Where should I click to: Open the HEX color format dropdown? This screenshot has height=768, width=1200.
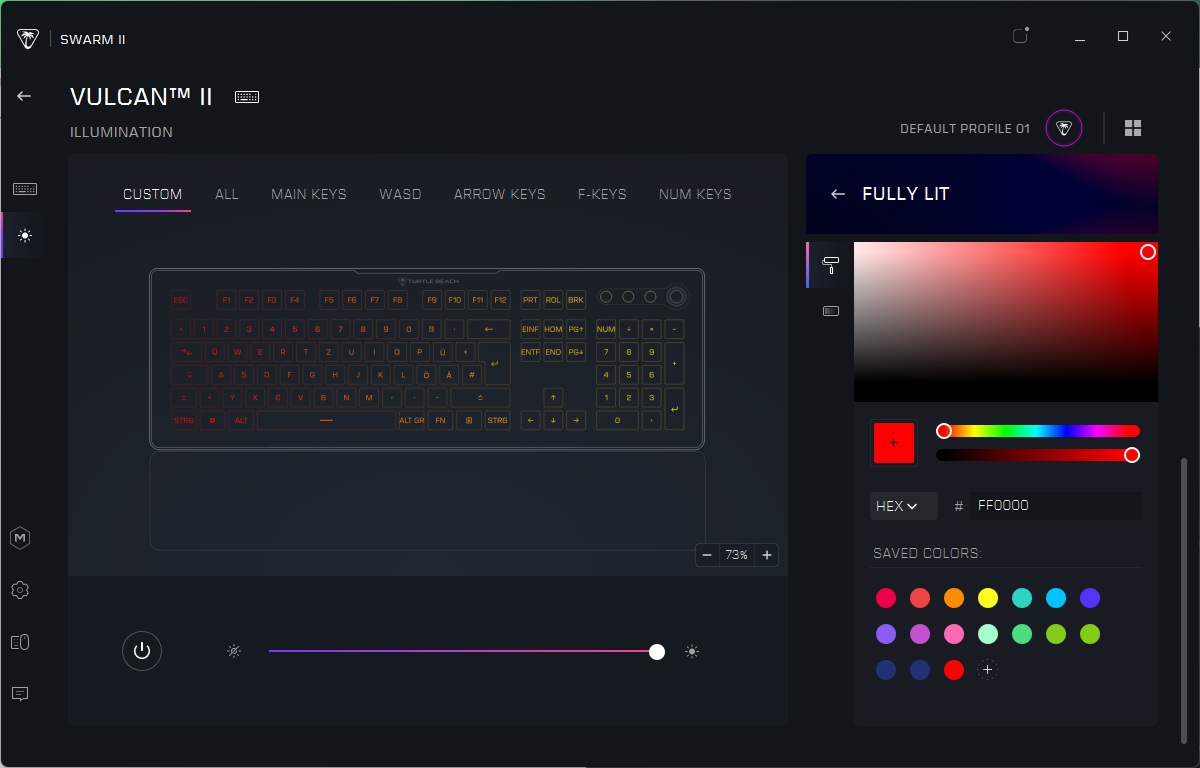click(x=904, y=506)
